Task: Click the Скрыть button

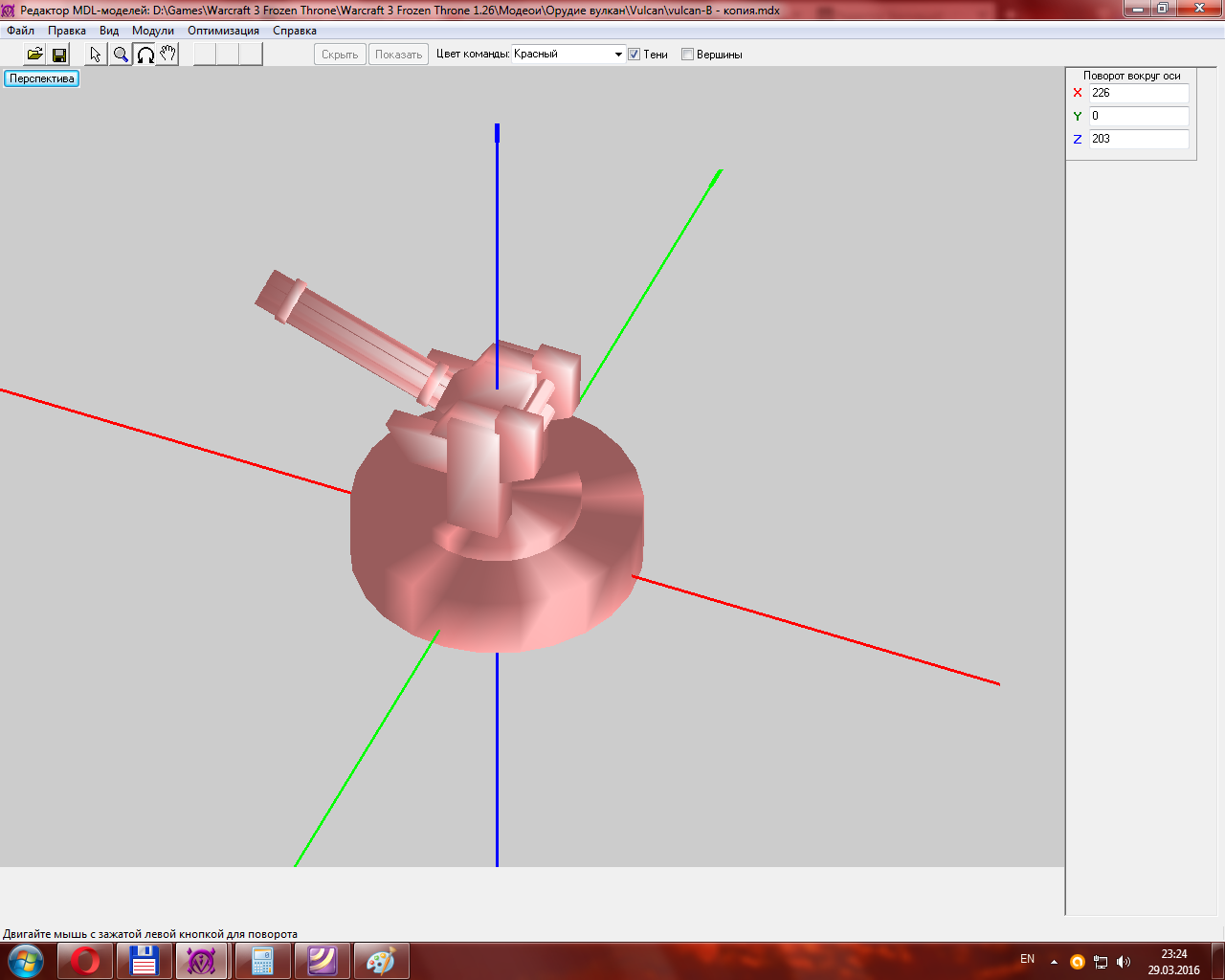Action: pyautogui.click(x=340, y=55)
